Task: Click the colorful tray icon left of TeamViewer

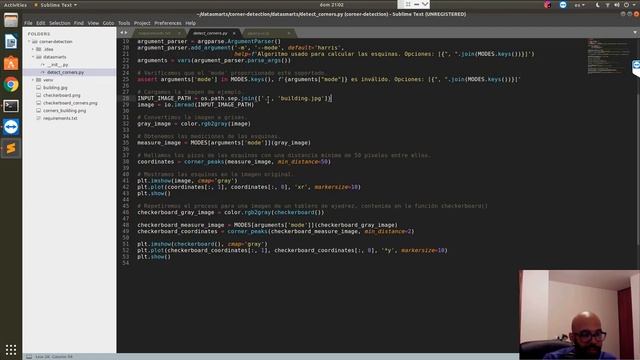Action: click(548, 5)
